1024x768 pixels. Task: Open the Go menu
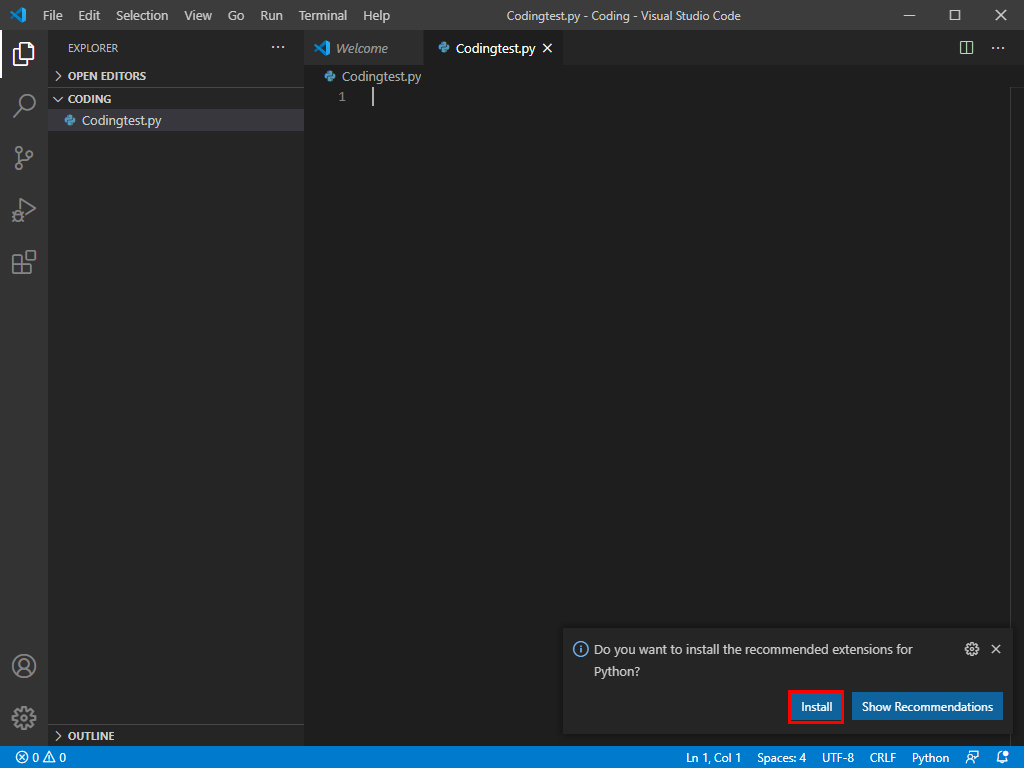[236, 15]
